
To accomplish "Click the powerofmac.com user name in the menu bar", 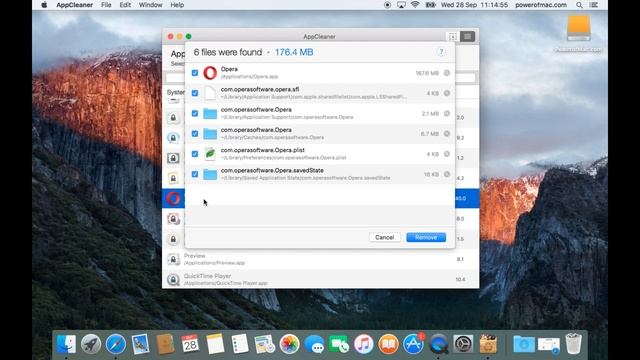I will pos(541,5).
